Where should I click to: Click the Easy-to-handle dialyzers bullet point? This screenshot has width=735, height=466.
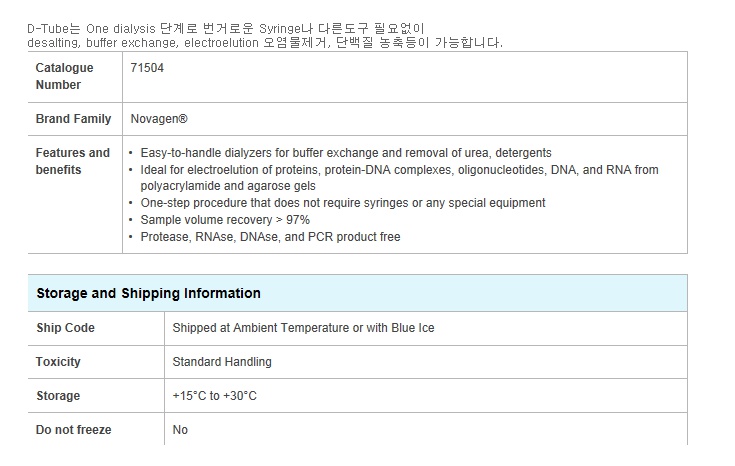click(345, 153)
